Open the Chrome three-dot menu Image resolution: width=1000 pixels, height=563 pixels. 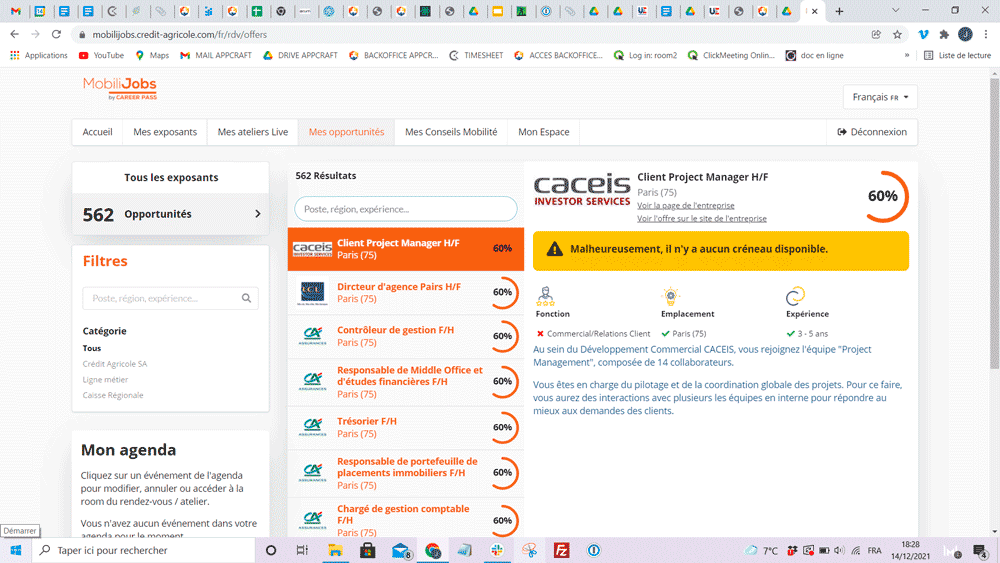tap(986, 34)
